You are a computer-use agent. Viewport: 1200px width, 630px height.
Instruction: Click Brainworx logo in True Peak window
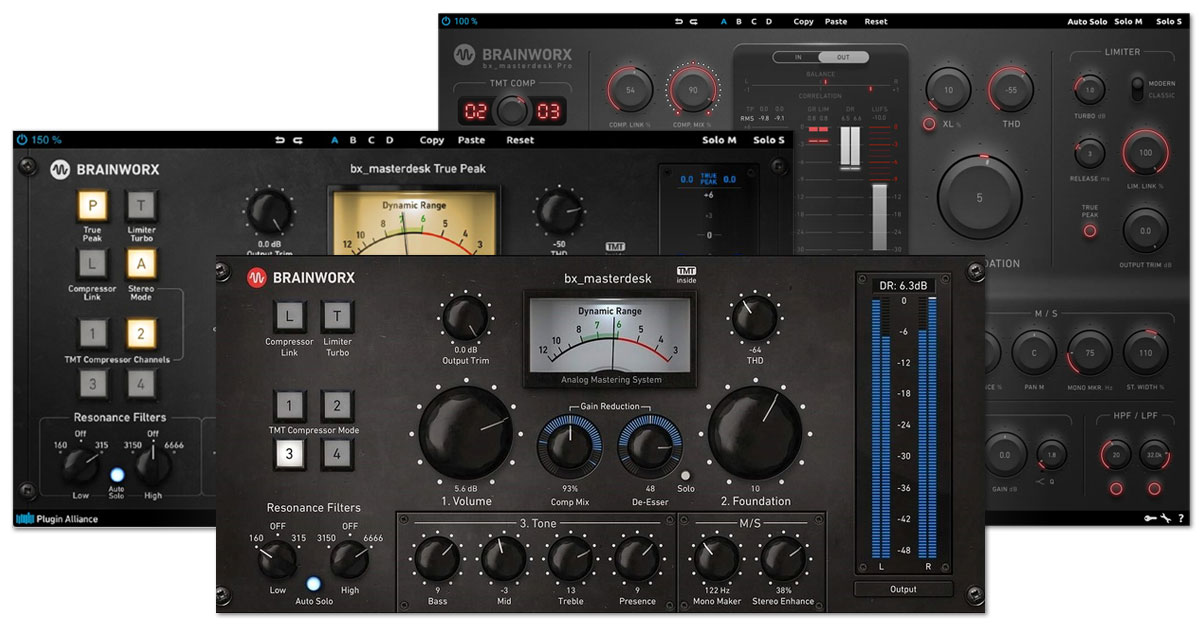[x=60, y=170]
